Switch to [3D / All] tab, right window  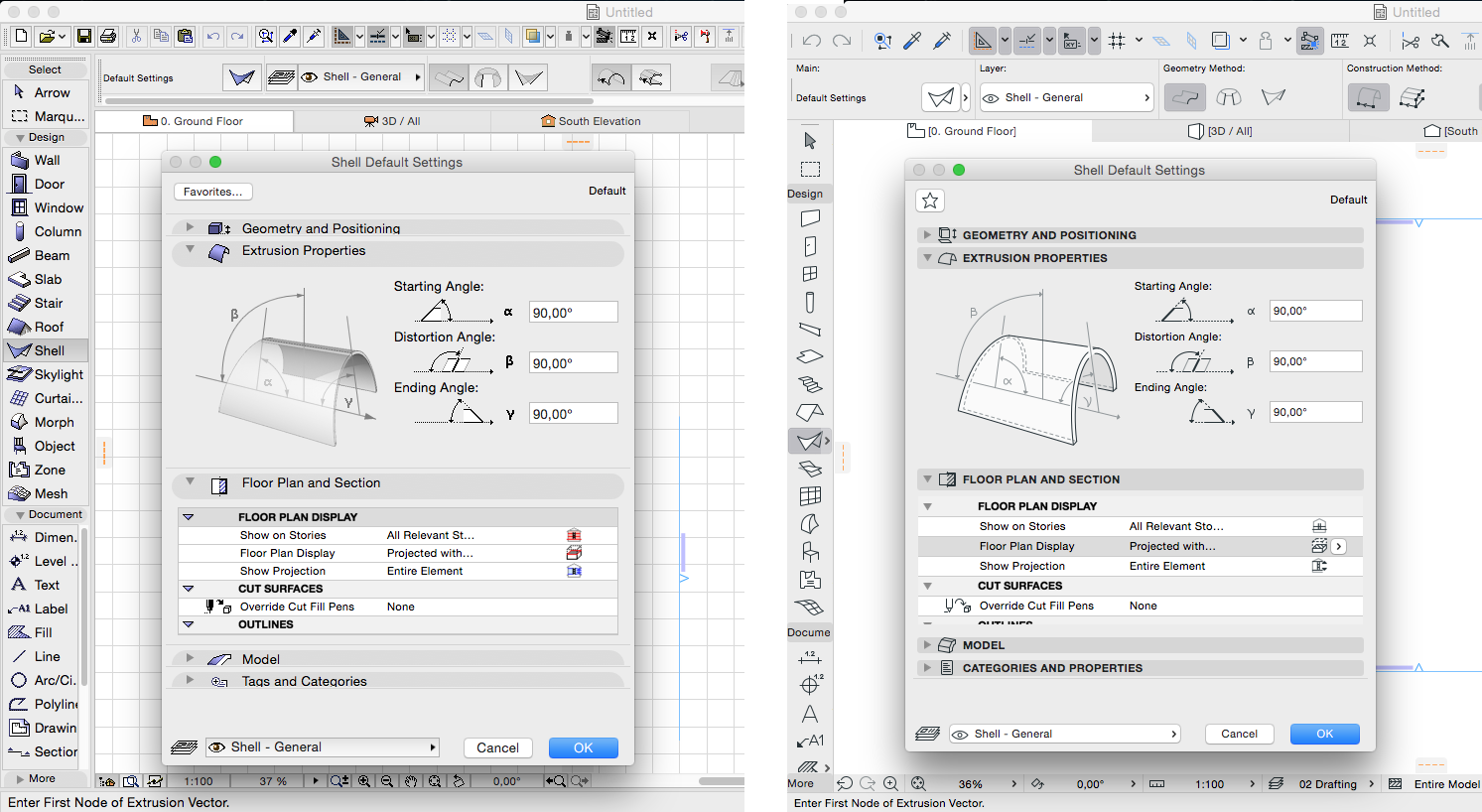pyautogui.click(x=1220, y=131)
